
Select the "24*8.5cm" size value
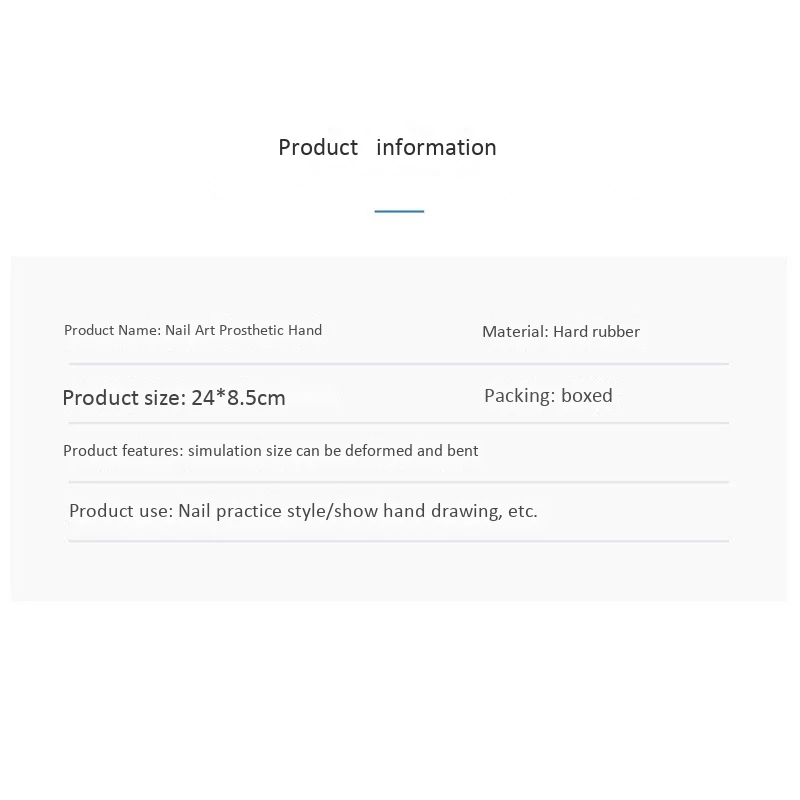238,398
